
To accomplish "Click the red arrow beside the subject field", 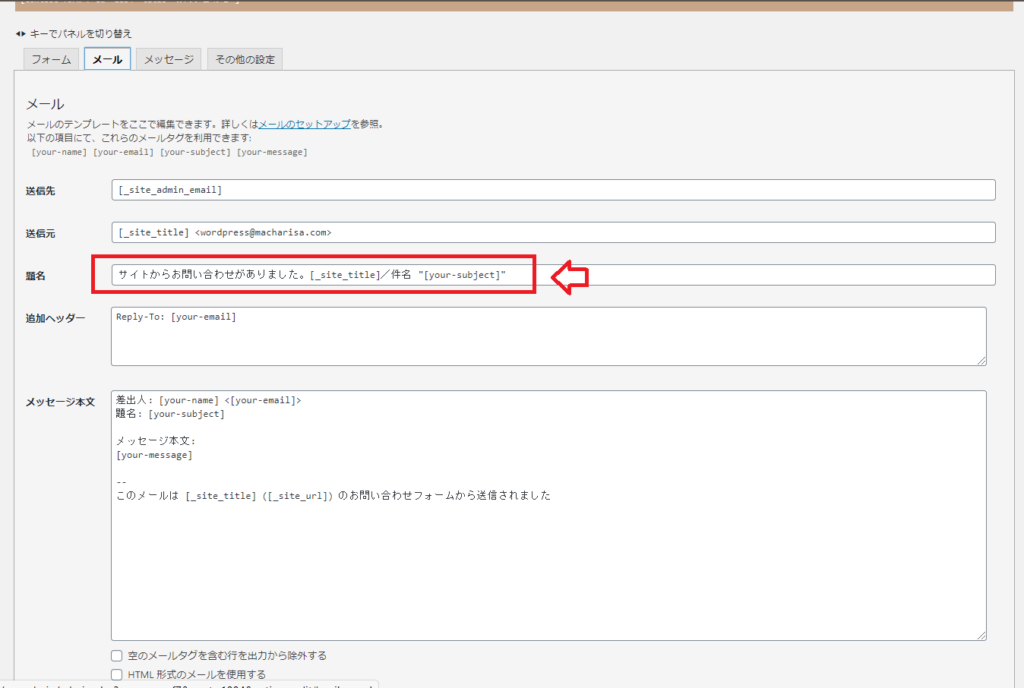I will point(570,276).
